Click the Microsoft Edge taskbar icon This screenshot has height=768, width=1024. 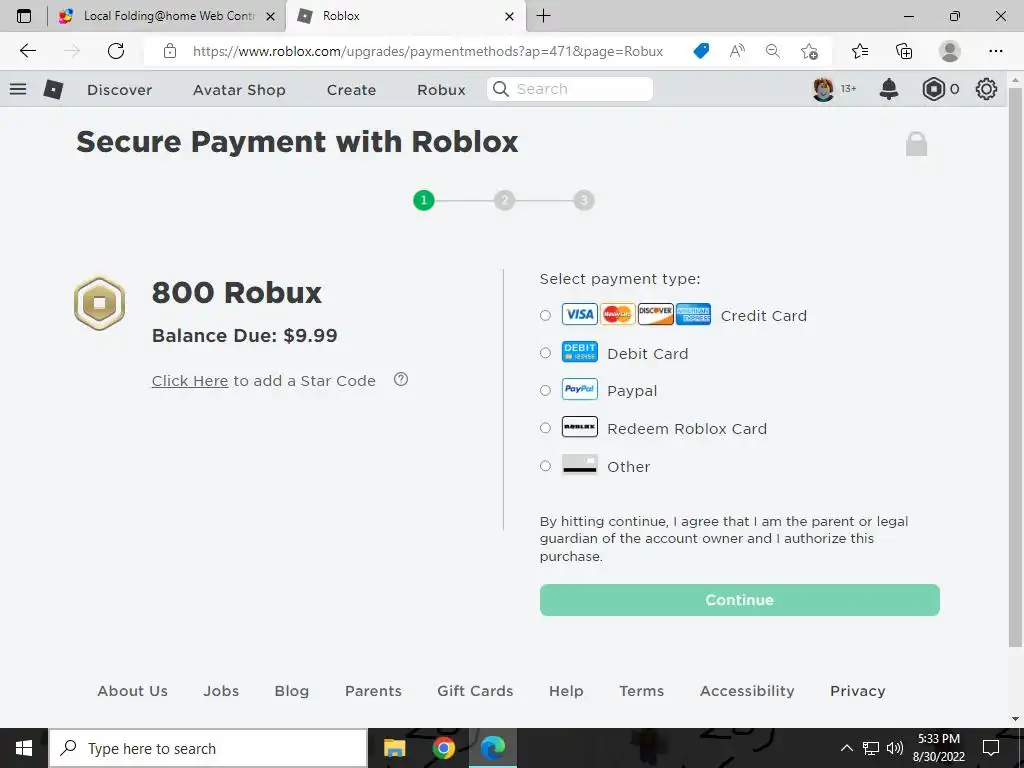[492, 748]
